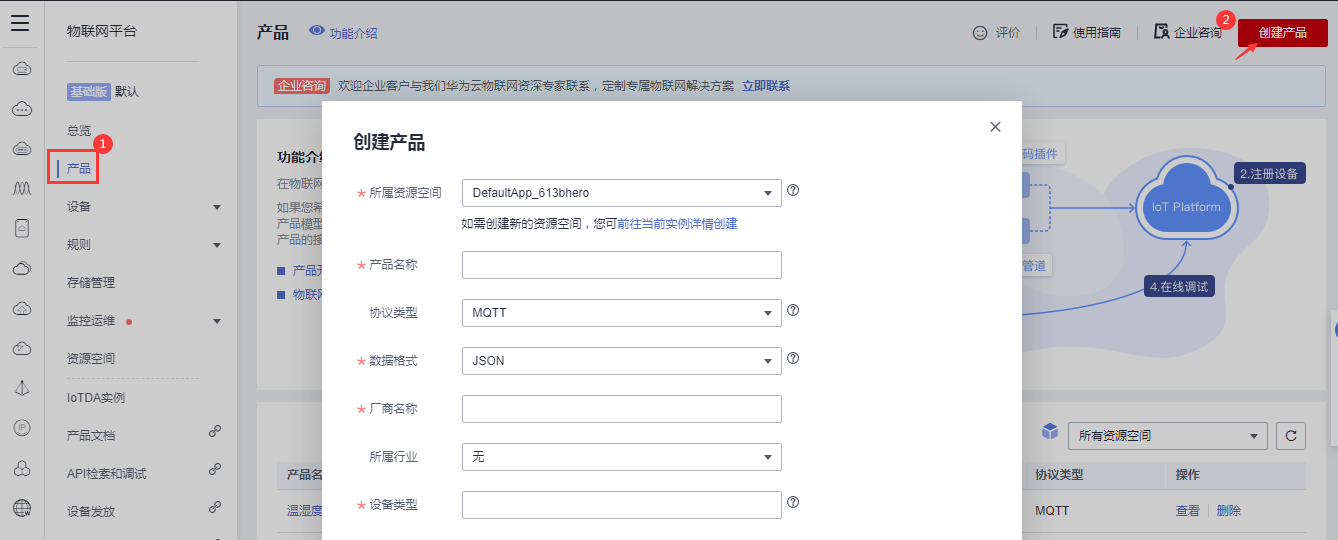
Task: Click the help icon beside 设备类型 field
Action: (x=793, y=503)
